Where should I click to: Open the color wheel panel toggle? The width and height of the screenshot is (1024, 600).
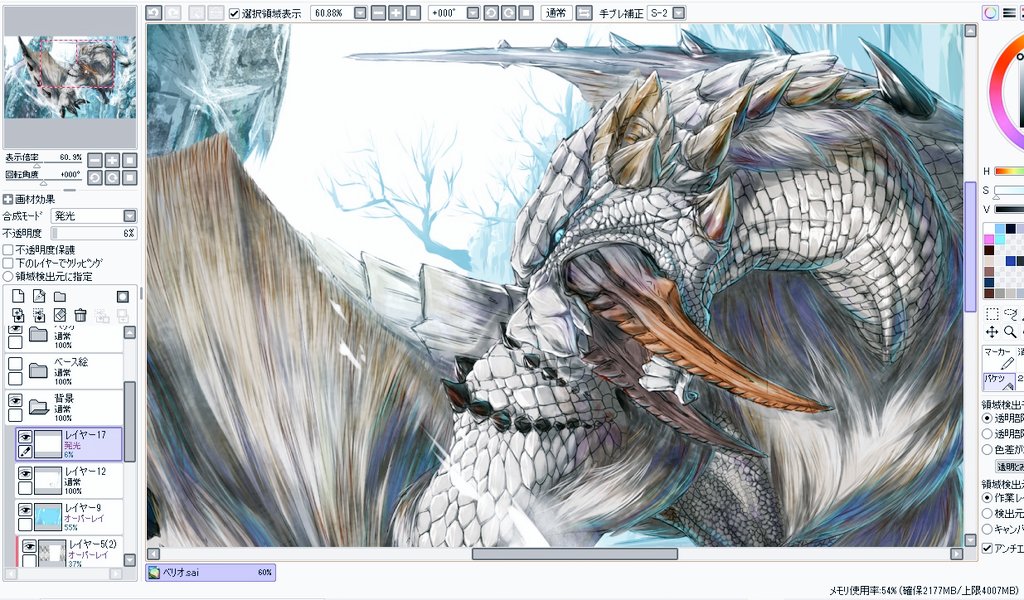(991, 13)
